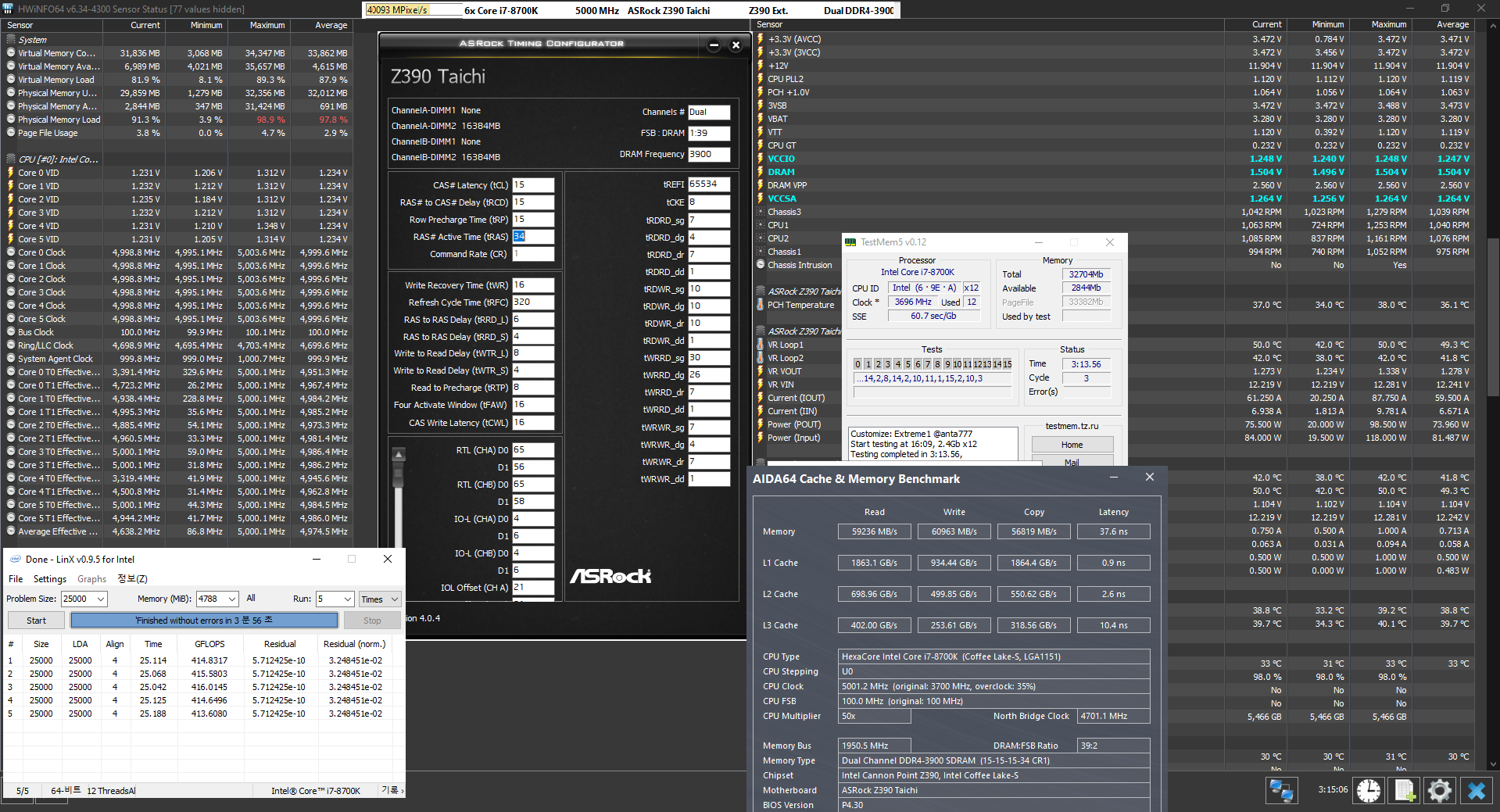Click AIDA64 CPU Clock value 5001.2 MHz
Image resolution: width=1500 pixels, height=812 pixels.
993,686
